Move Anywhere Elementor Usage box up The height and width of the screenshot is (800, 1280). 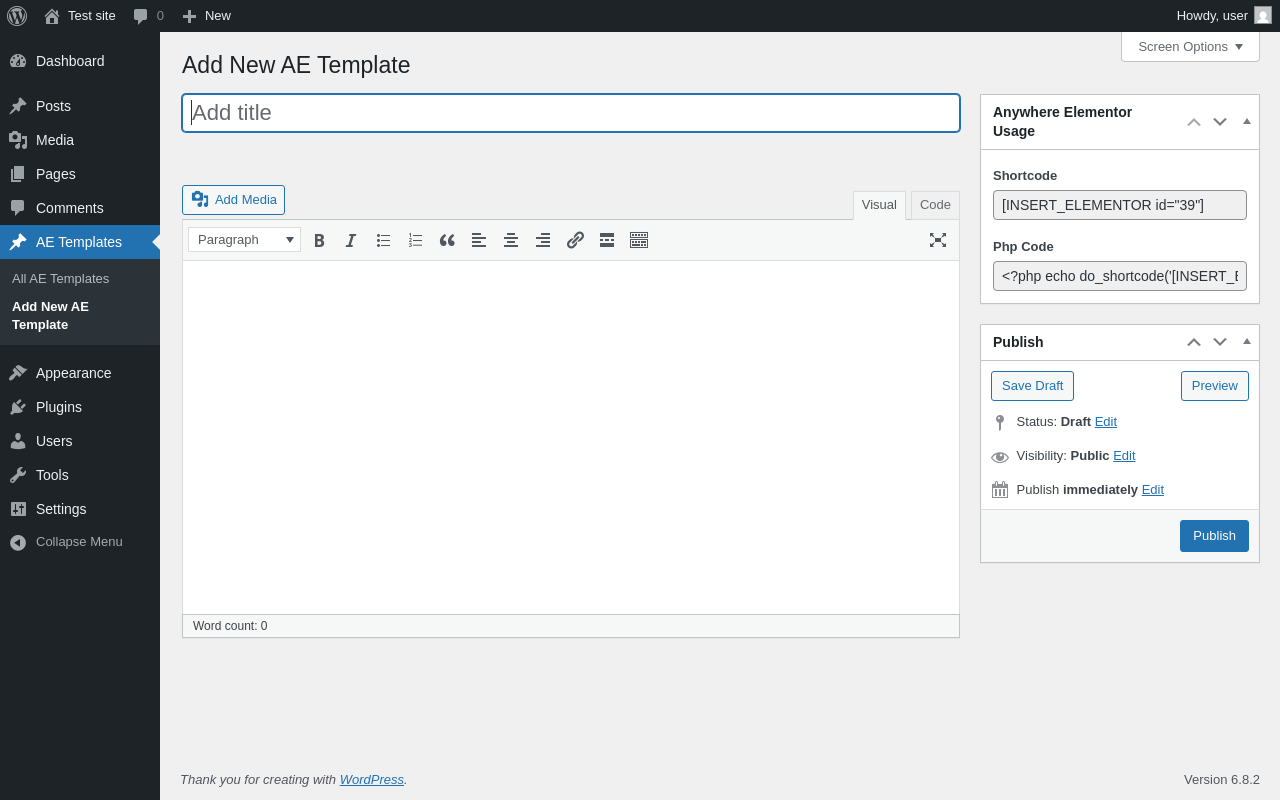point(1194,122)
